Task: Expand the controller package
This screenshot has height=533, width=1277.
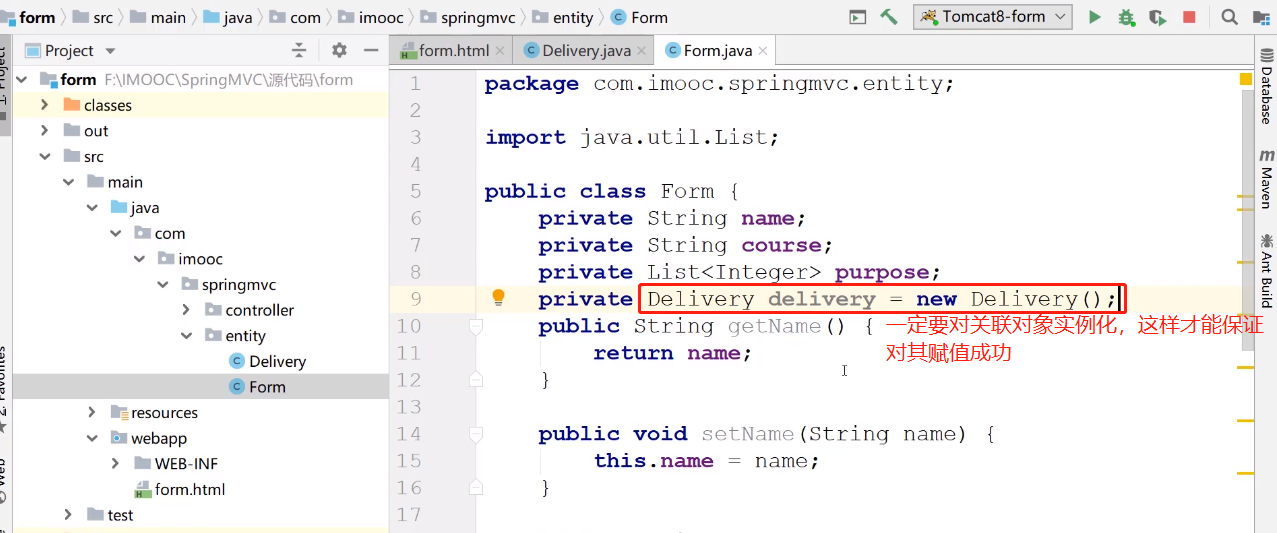Action: (x=186, y=310)
